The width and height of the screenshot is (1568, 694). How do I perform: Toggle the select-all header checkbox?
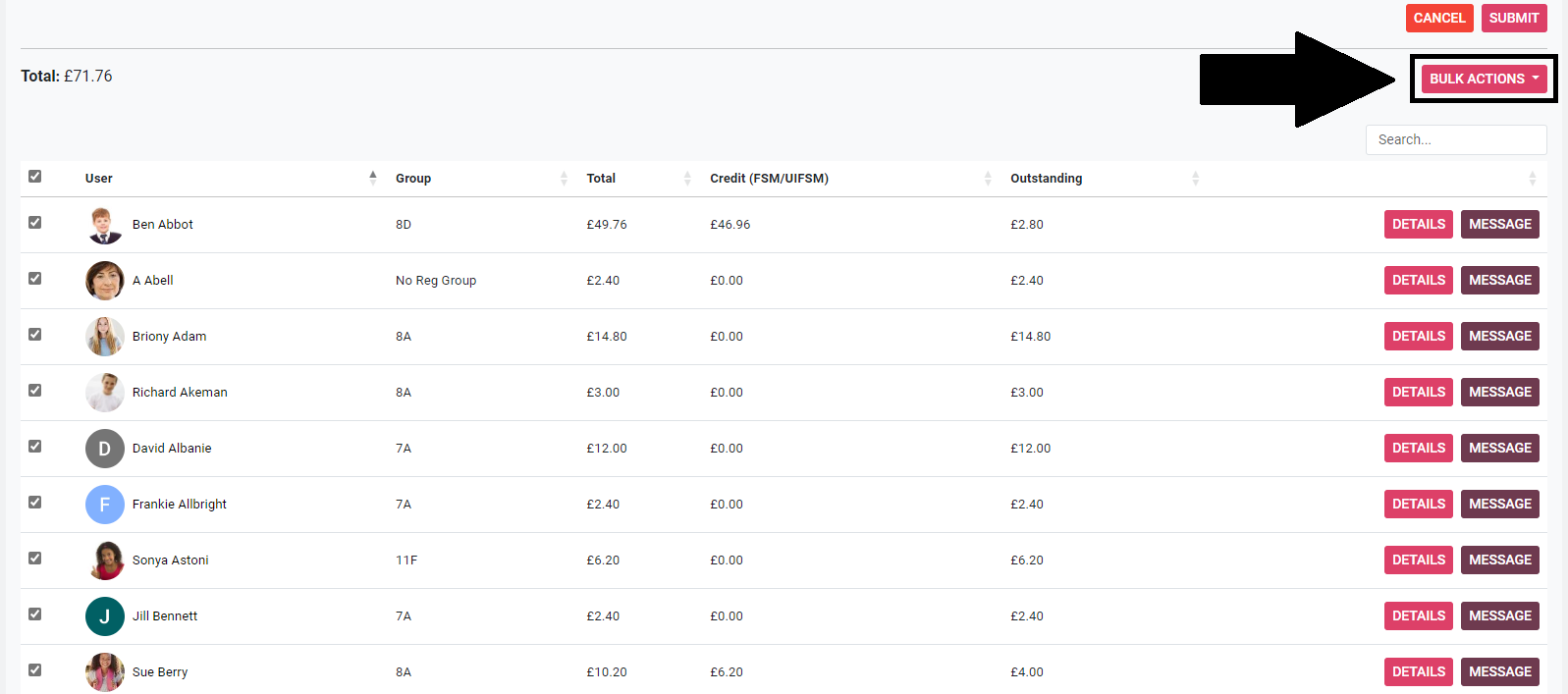[35, 177]
